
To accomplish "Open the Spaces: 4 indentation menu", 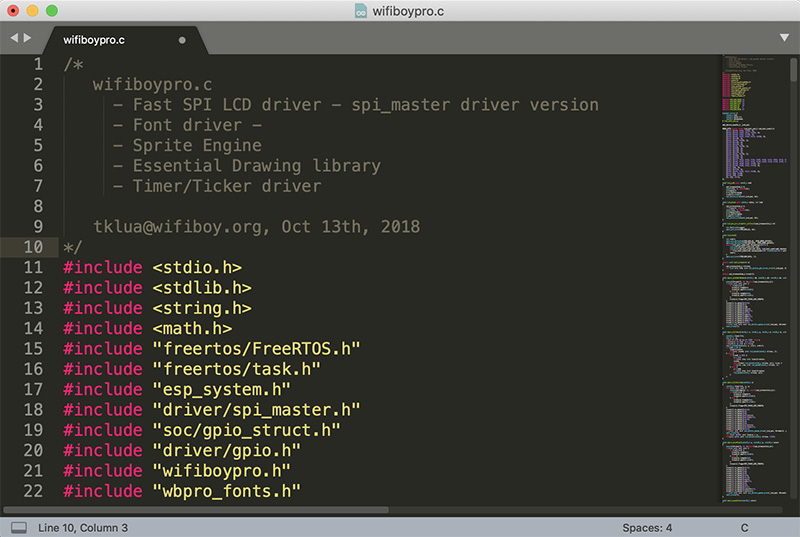I will [x=646, y=527].
